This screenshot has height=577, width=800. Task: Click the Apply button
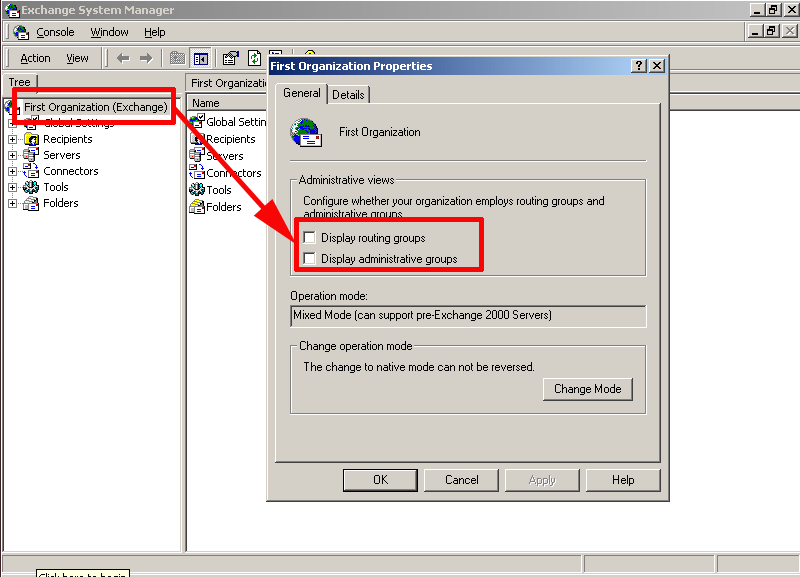point(542,480)
